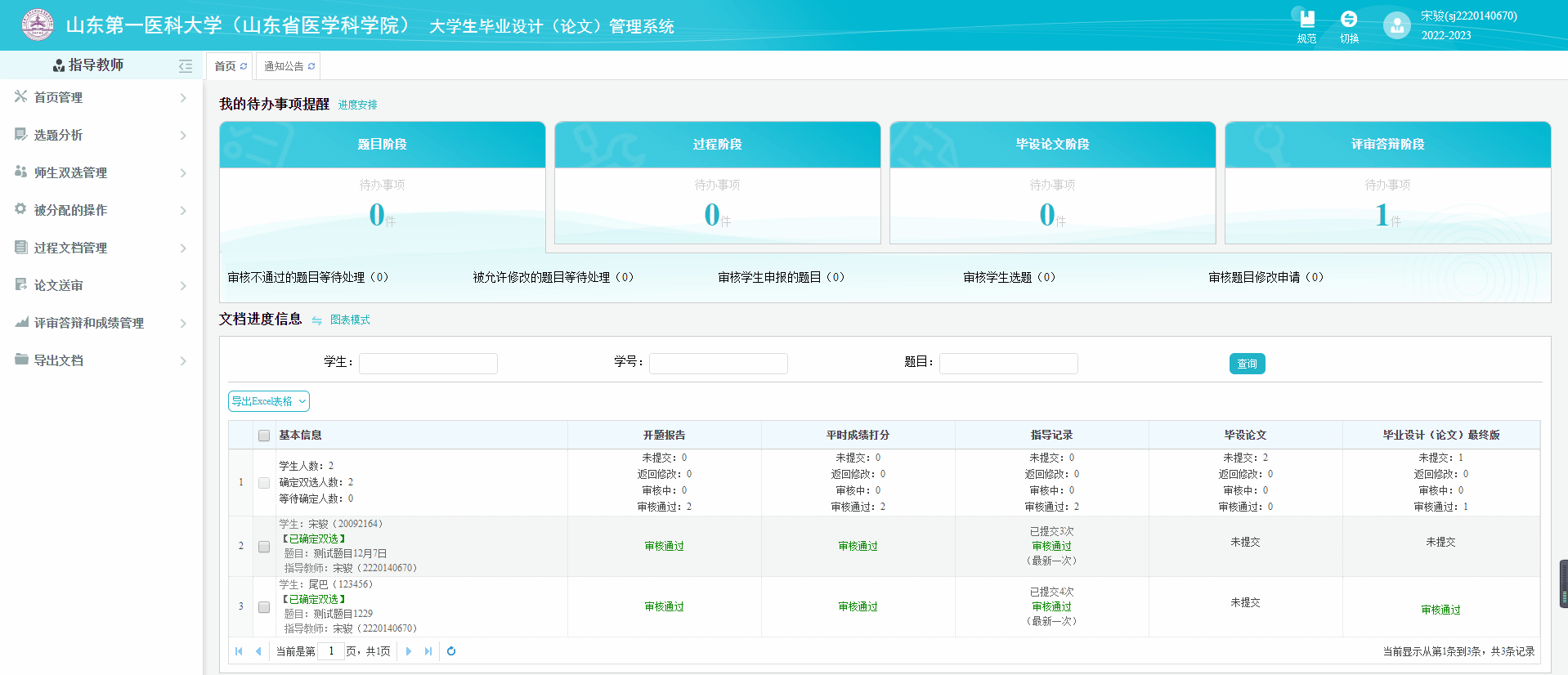Focus the 学号 student ID input
Image resolution: width=1568 pixels, height=675 pixels.
[719, 364]
